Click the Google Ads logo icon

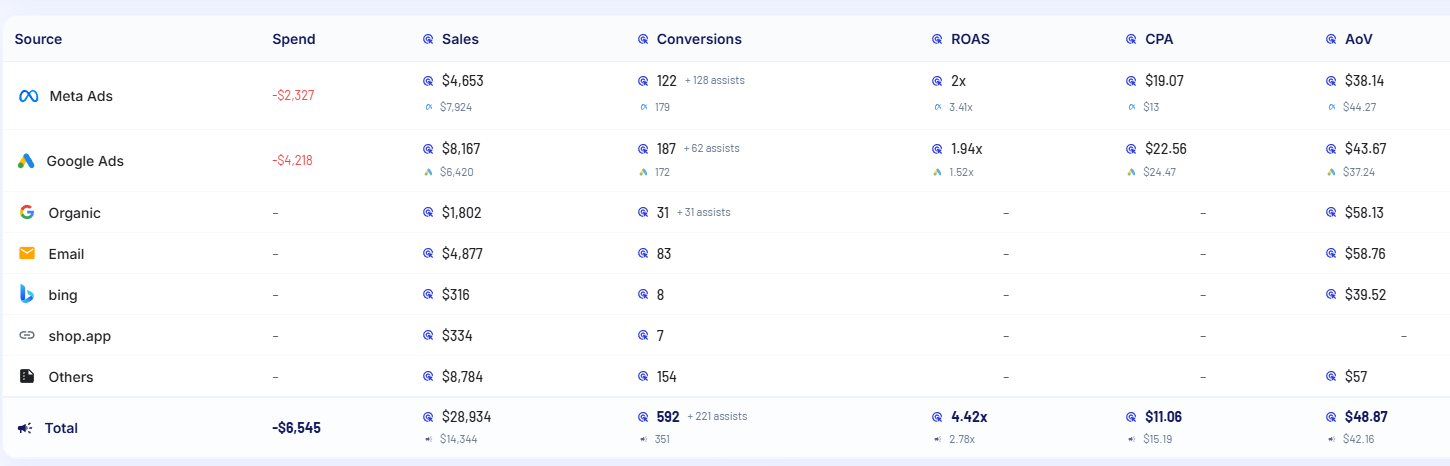pyautogui.click(x=26, y=161)
